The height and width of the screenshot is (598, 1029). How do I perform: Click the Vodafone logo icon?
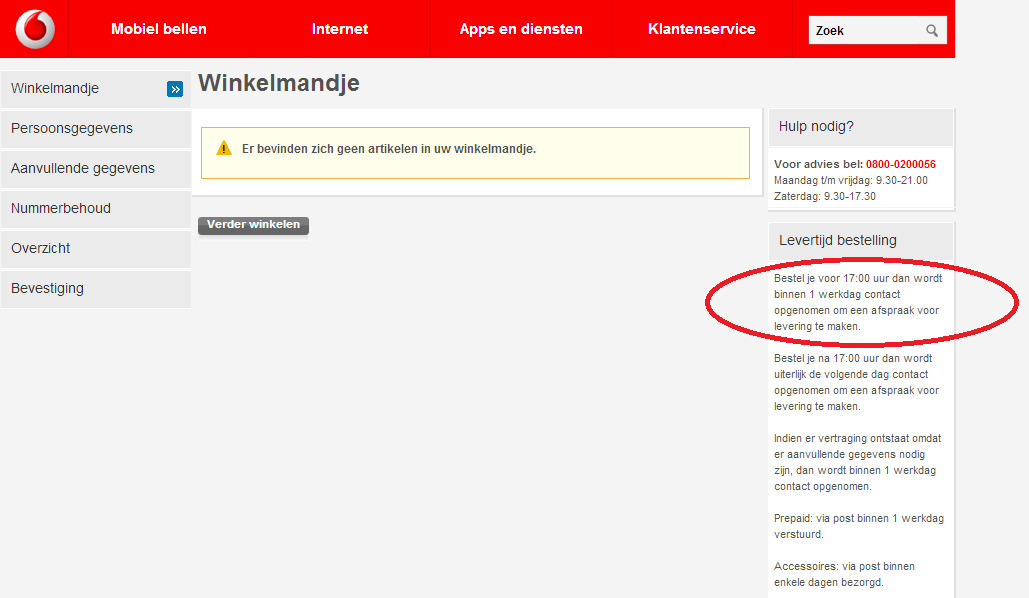35,29
